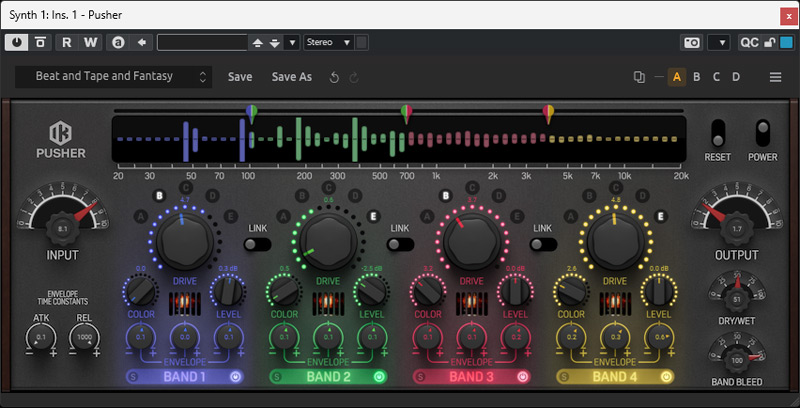Image resolution: width=800 pixels, height=408 pixels.
Task: Select preset slot A
Action: point(677,78)
